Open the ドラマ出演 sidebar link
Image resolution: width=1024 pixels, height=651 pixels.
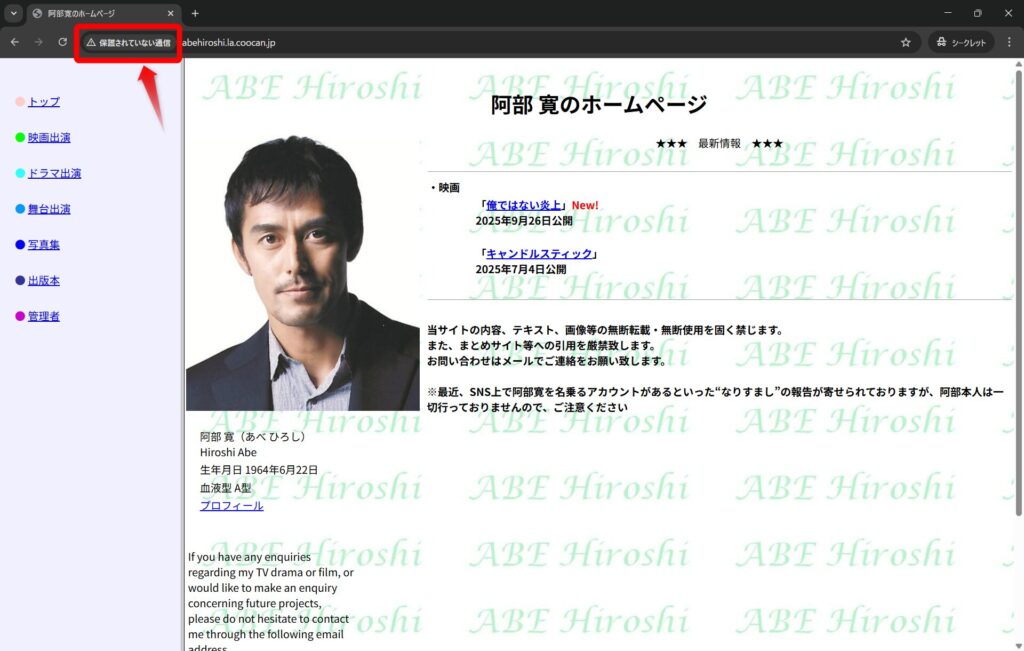pos(54,174)
